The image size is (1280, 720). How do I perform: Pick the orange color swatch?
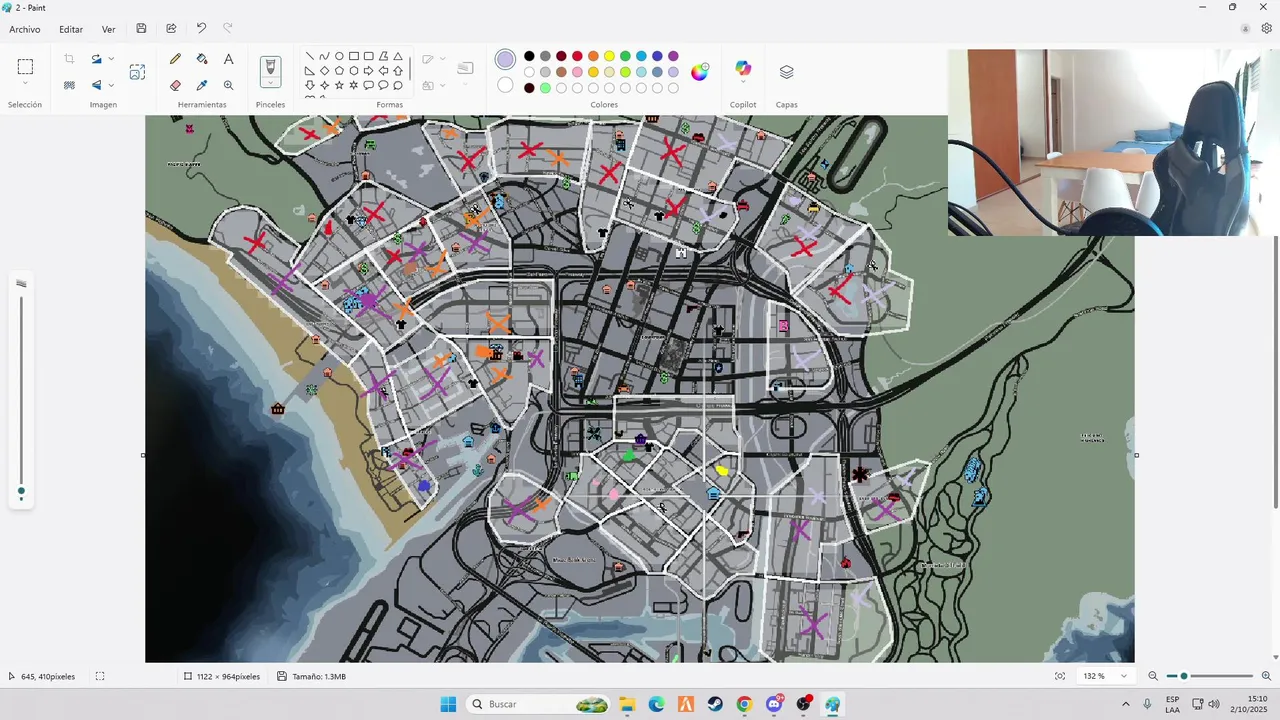[593, 56]
